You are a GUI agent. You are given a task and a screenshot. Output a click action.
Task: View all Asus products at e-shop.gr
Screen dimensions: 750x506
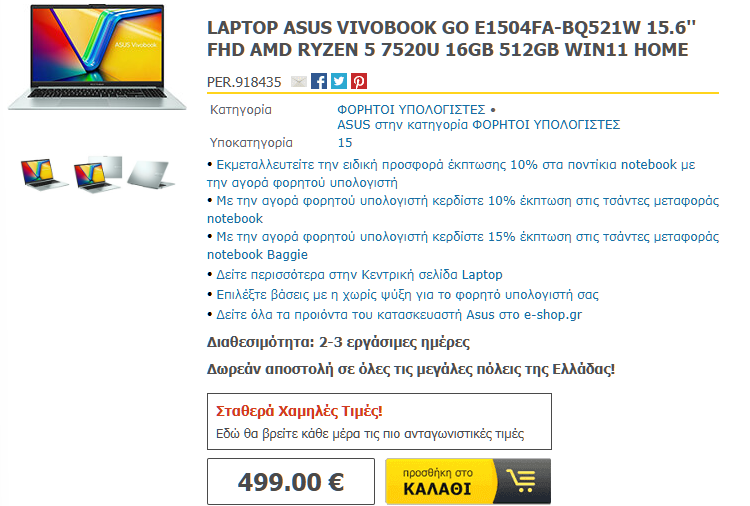pos(399,315)
